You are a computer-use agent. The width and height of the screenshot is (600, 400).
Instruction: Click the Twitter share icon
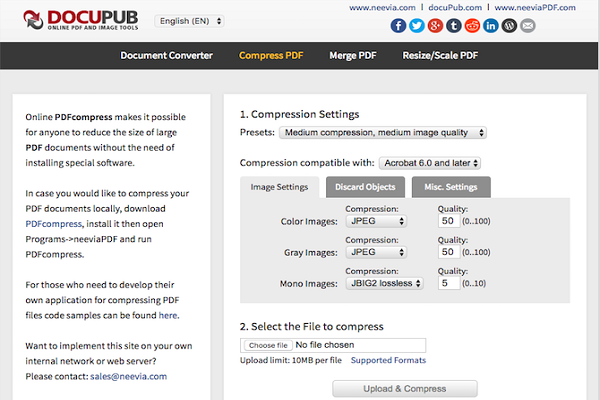[419, 25]
